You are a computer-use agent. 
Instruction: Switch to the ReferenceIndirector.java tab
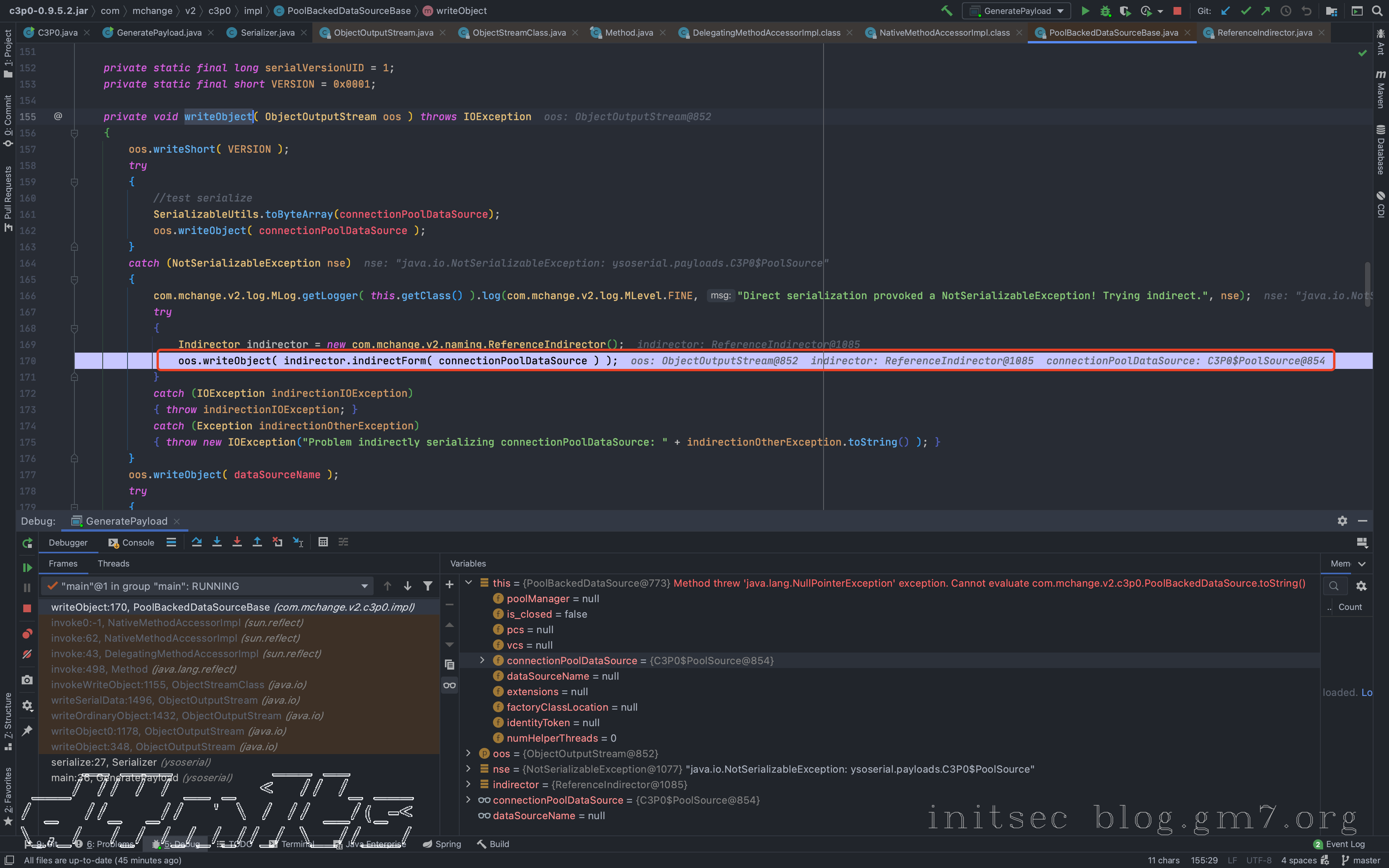pyautogui.click(x=1265, y=33)
